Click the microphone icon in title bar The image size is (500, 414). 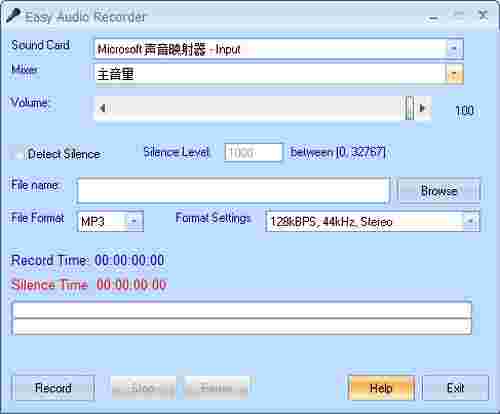click(x=13, y=16)
